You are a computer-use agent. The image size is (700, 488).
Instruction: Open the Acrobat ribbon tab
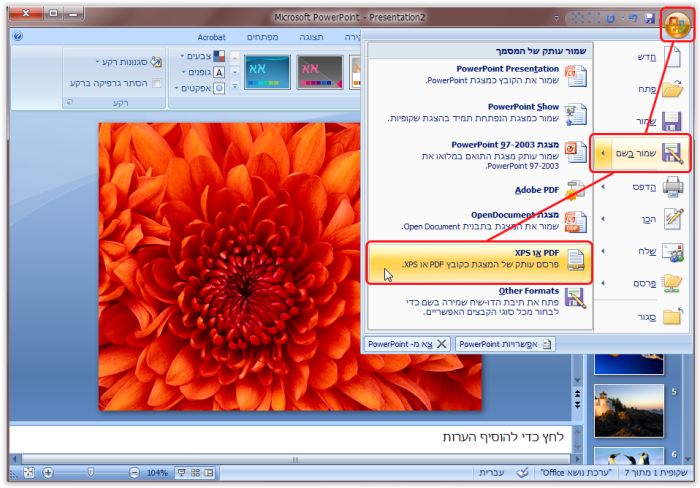(x=211, y=37)
